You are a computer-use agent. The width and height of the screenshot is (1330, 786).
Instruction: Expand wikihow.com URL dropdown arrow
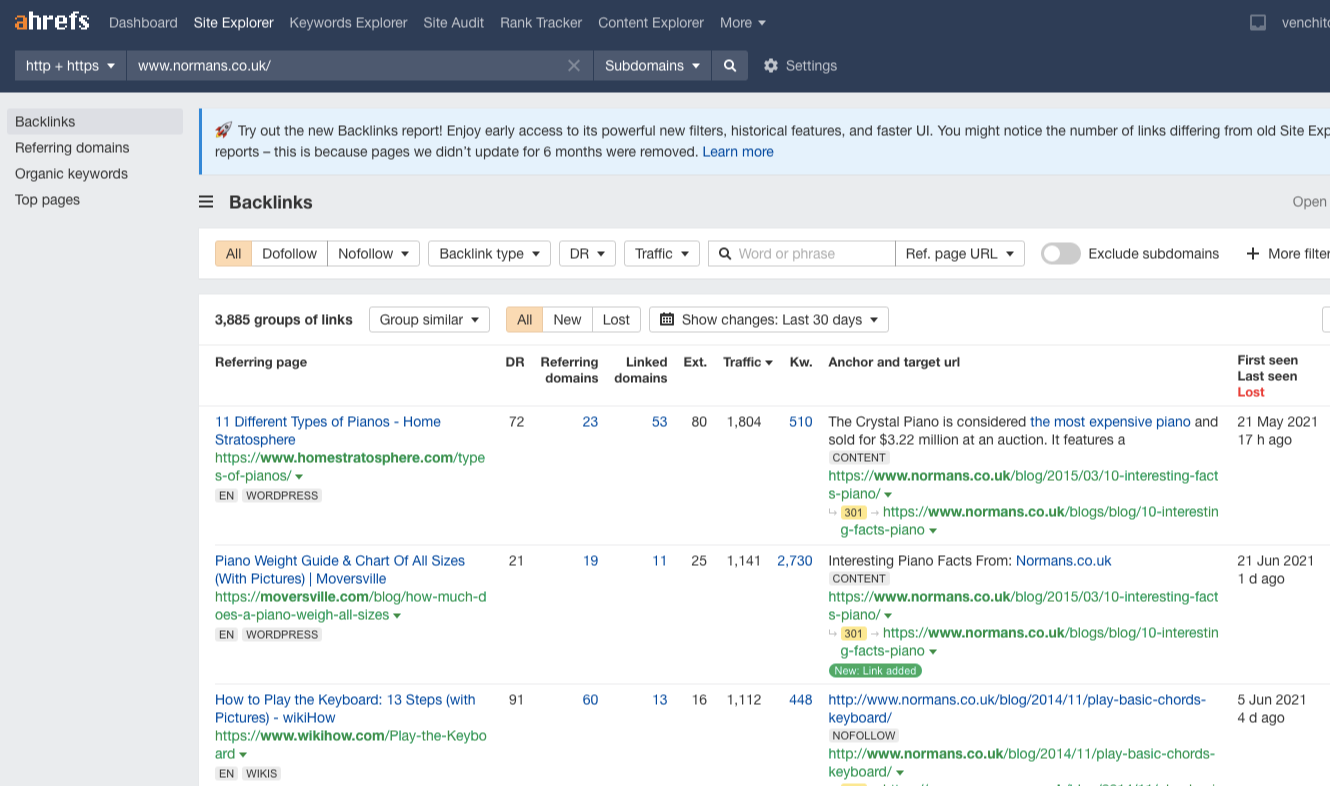[x=243, y=755]
